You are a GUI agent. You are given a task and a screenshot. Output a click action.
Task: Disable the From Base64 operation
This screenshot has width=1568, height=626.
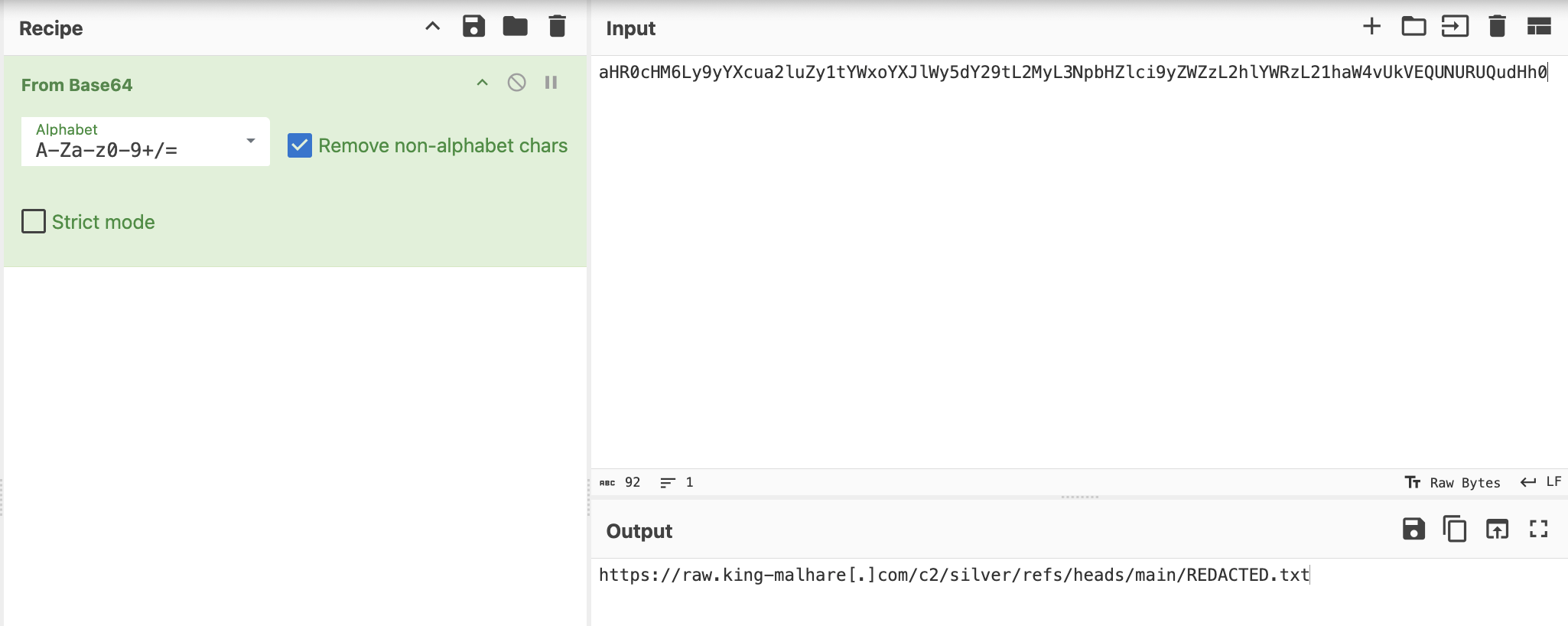(516, 82)
